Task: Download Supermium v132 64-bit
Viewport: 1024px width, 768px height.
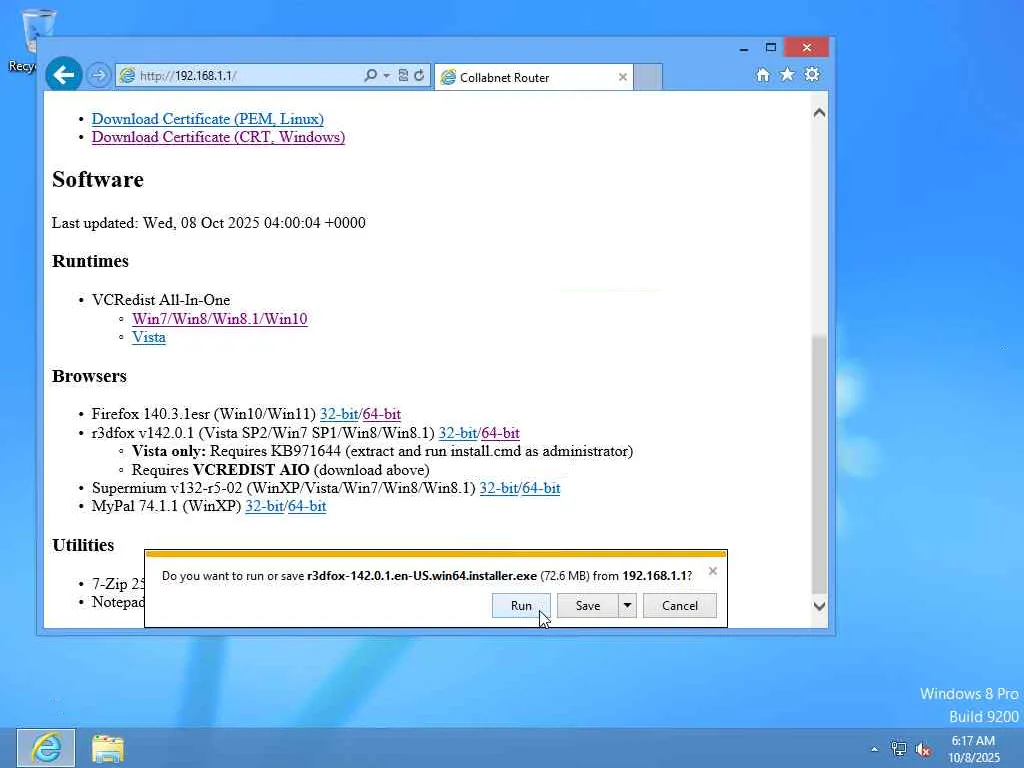Action: [541, 488]
